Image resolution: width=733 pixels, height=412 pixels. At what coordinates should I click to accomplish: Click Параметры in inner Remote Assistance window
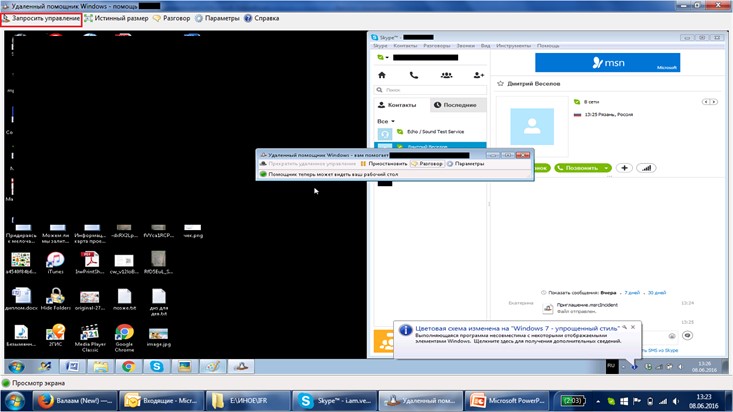click(x=466, y=164)
